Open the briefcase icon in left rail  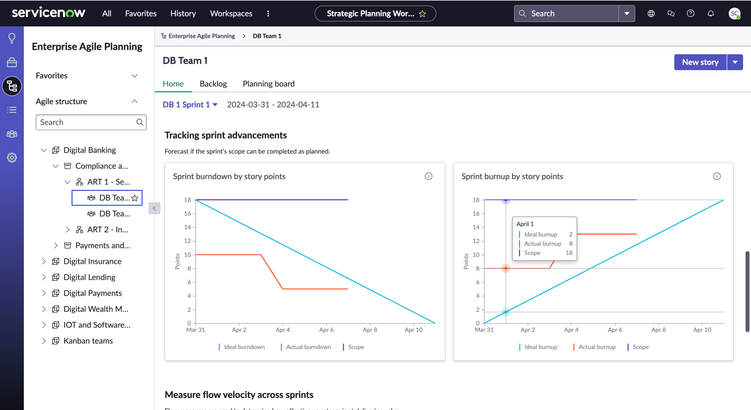pyautogui.click(x=12, y=62)
